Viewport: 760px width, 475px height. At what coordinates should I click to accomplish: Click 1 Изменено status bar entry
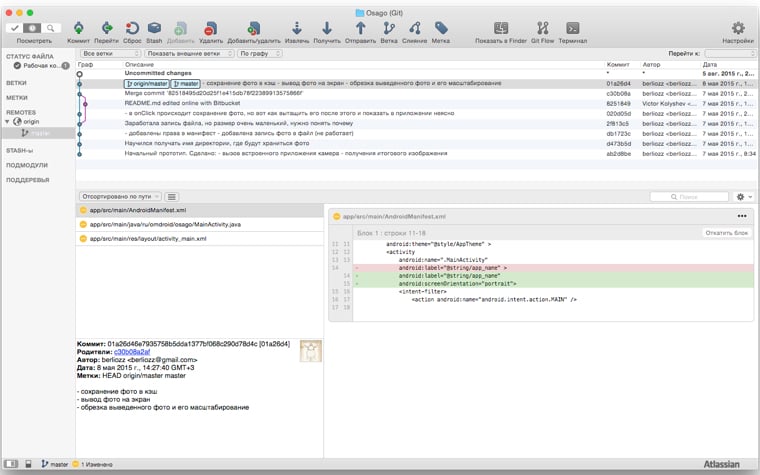tap(93, 464)
